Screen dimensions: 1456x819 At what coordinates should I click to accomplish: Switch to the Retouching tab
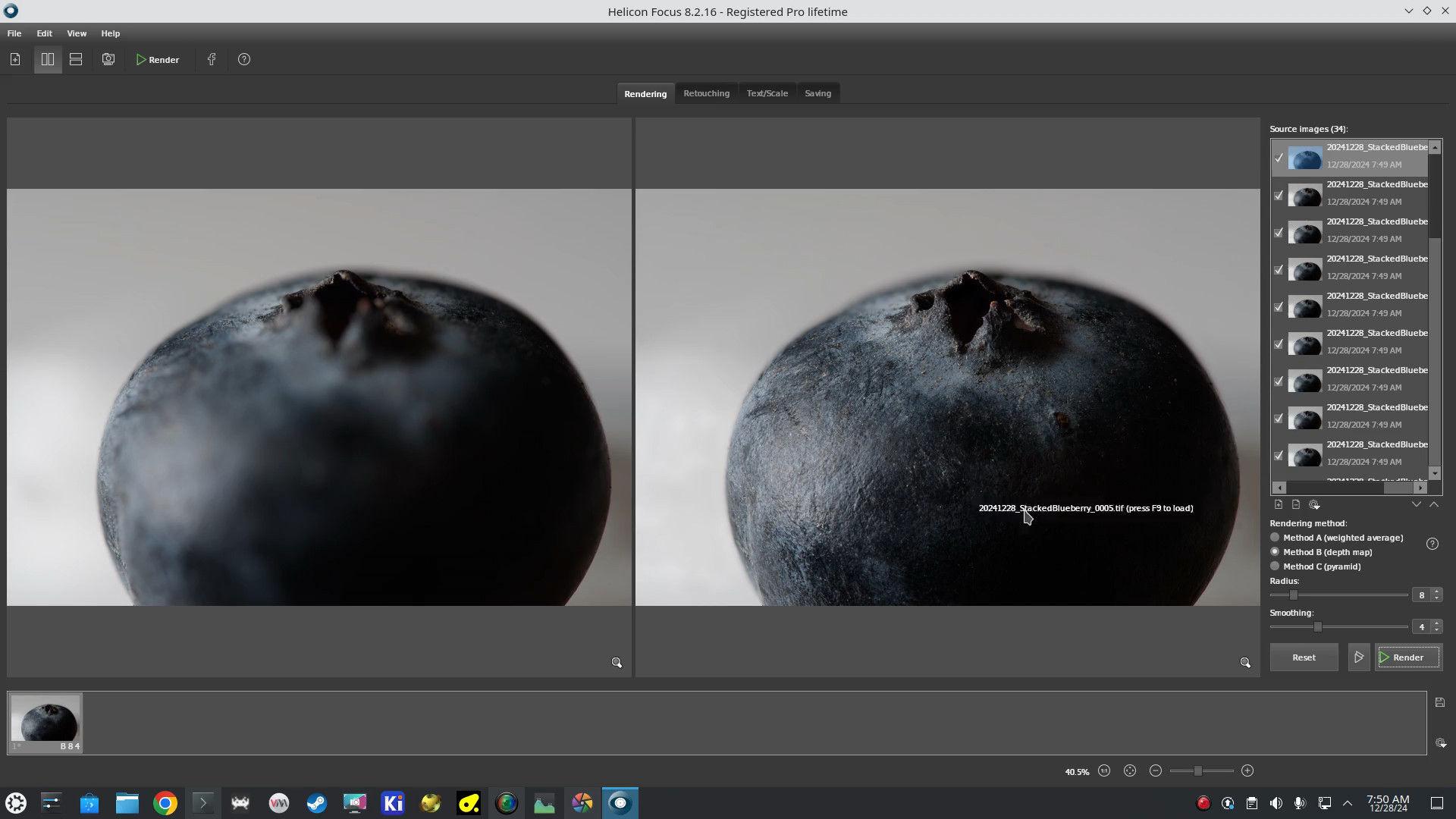coord(706,93)
